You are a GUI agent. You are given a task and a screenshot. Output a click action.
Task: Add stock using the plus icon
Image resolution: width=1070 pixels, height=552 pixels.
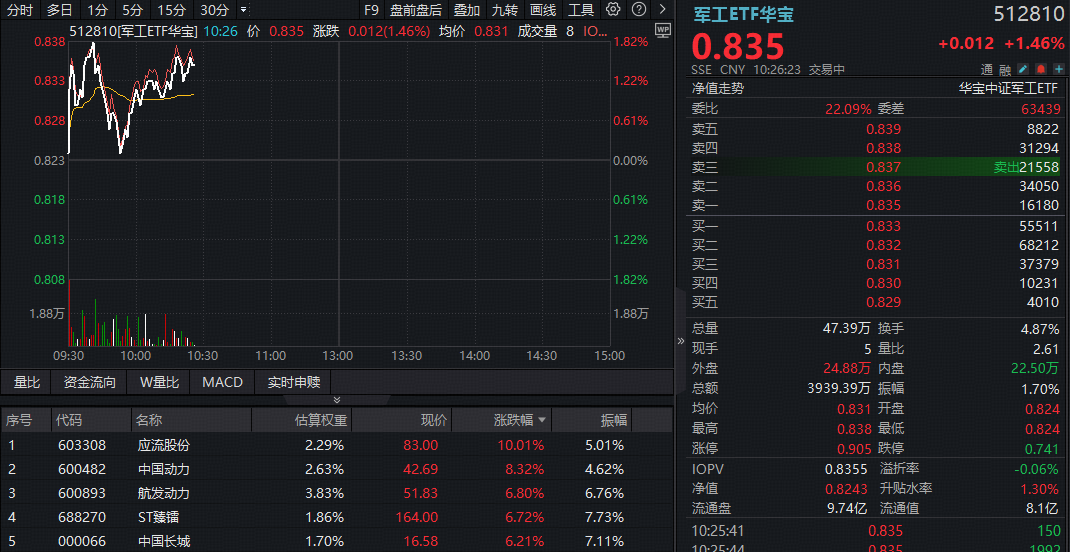(x=1058, y=69)
